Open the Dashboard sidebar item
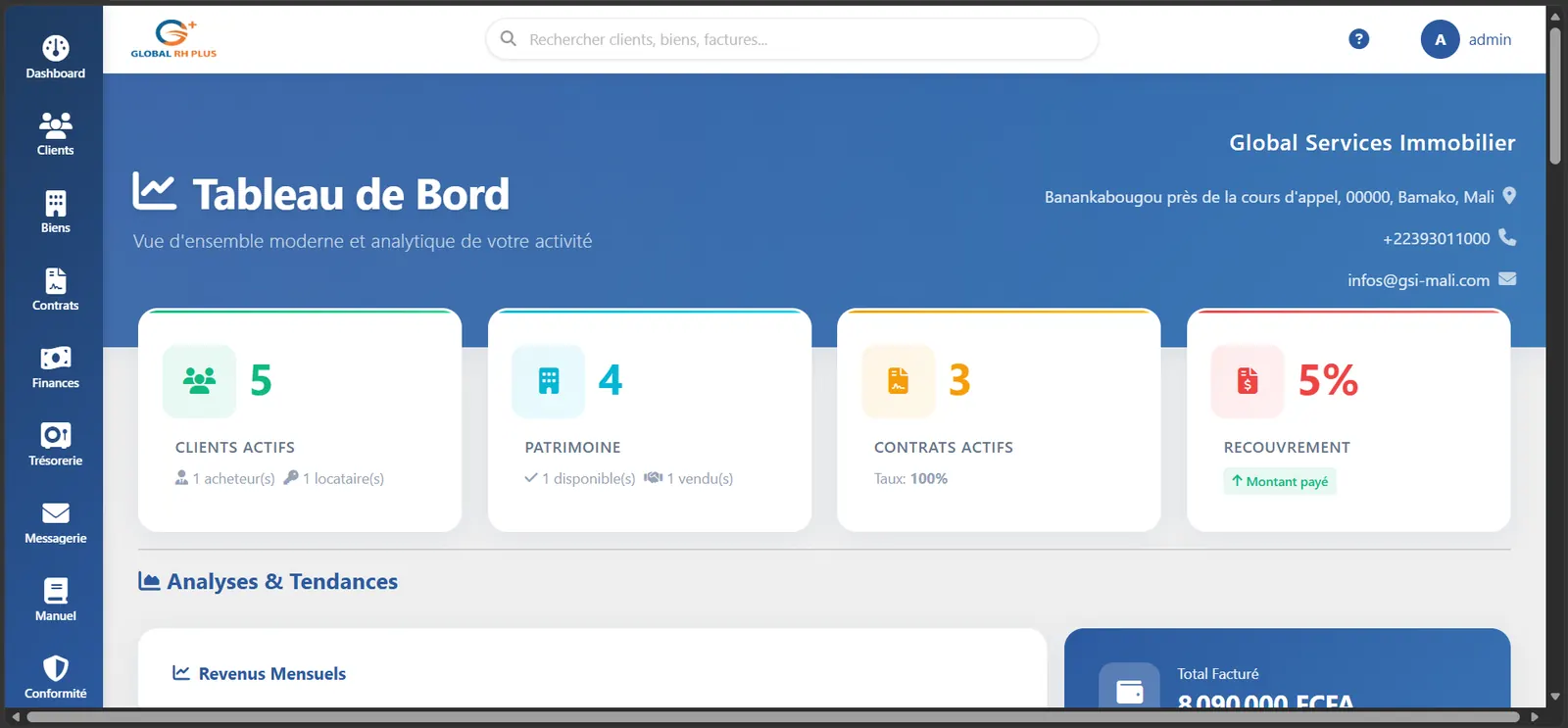 (x=55, y=58)
